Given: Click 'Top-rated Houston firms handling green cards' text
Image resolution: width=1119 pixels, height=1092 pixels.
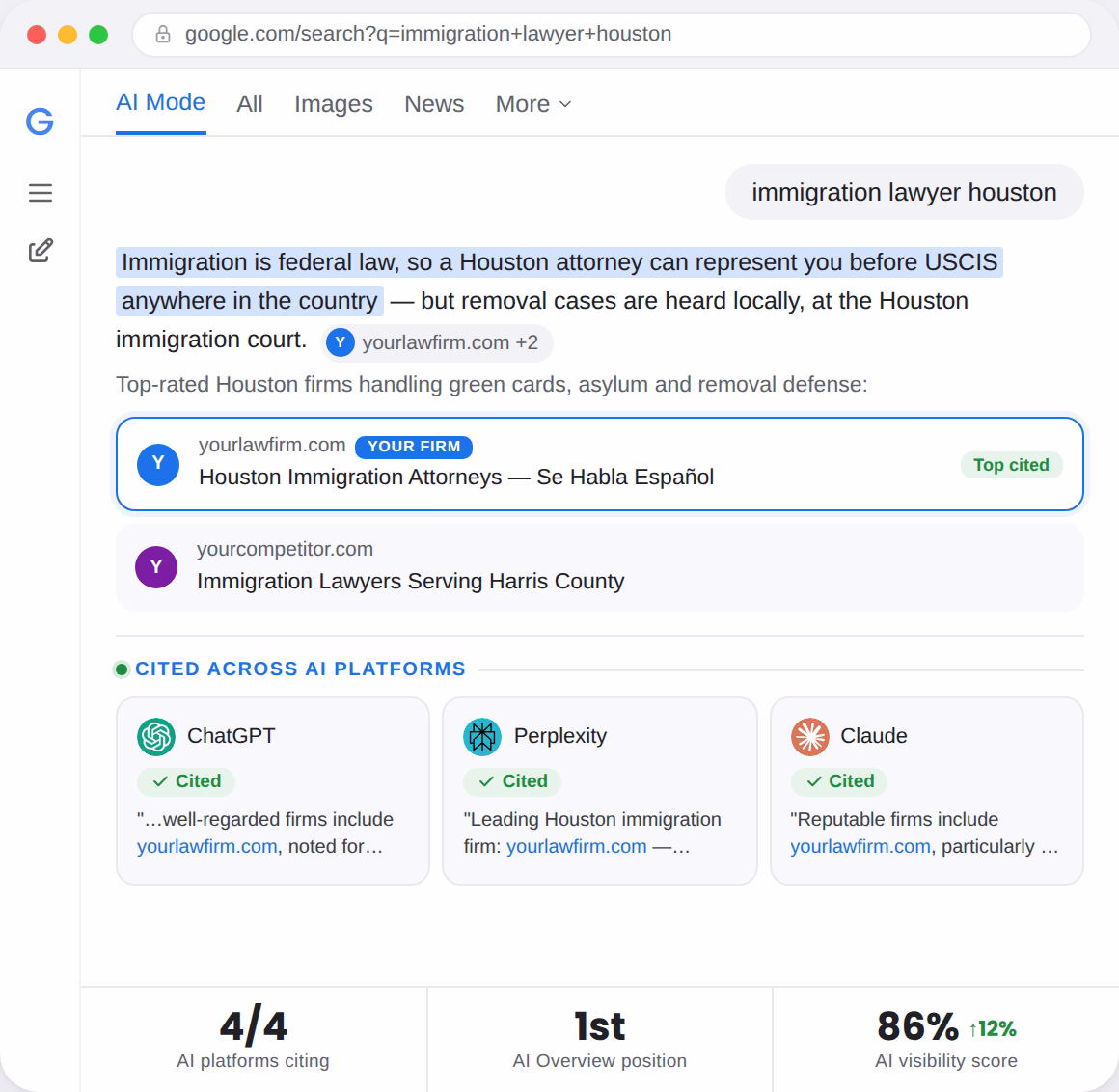Looking at the screenshot, I should [492, 385].
